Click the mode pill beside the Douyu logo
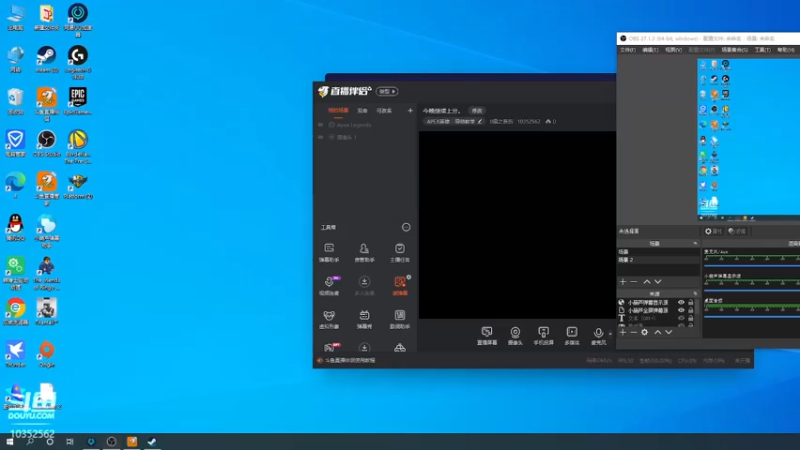Screen dimensions: 800x450 click(387, 91)
